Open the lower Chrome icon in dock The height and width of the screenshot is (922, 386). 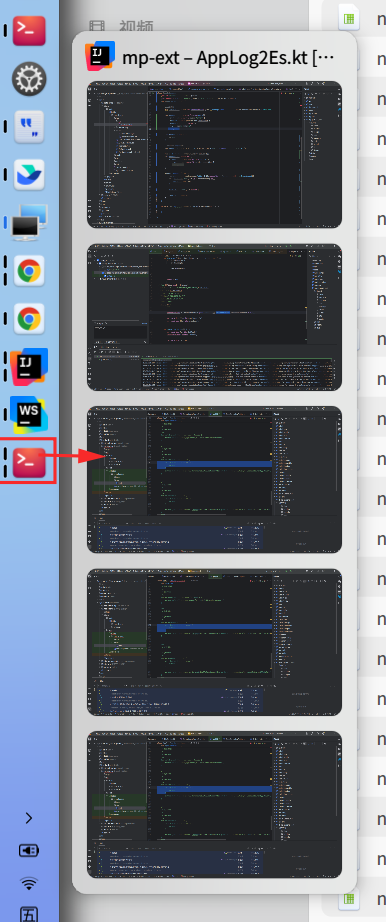coord(29,319)
